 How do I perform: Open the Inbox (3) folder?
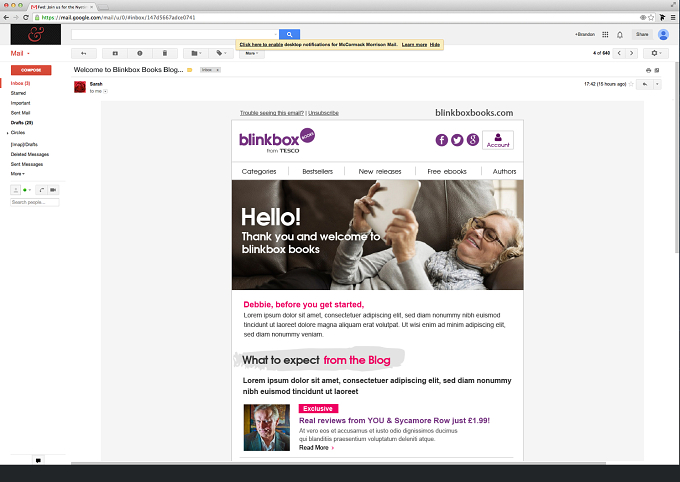[x=20, y=83]
